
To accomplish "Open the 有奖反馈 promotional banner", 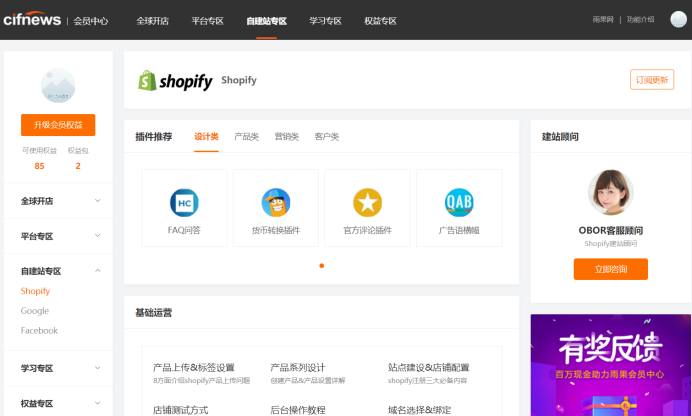I will click(x=610, y=365).
